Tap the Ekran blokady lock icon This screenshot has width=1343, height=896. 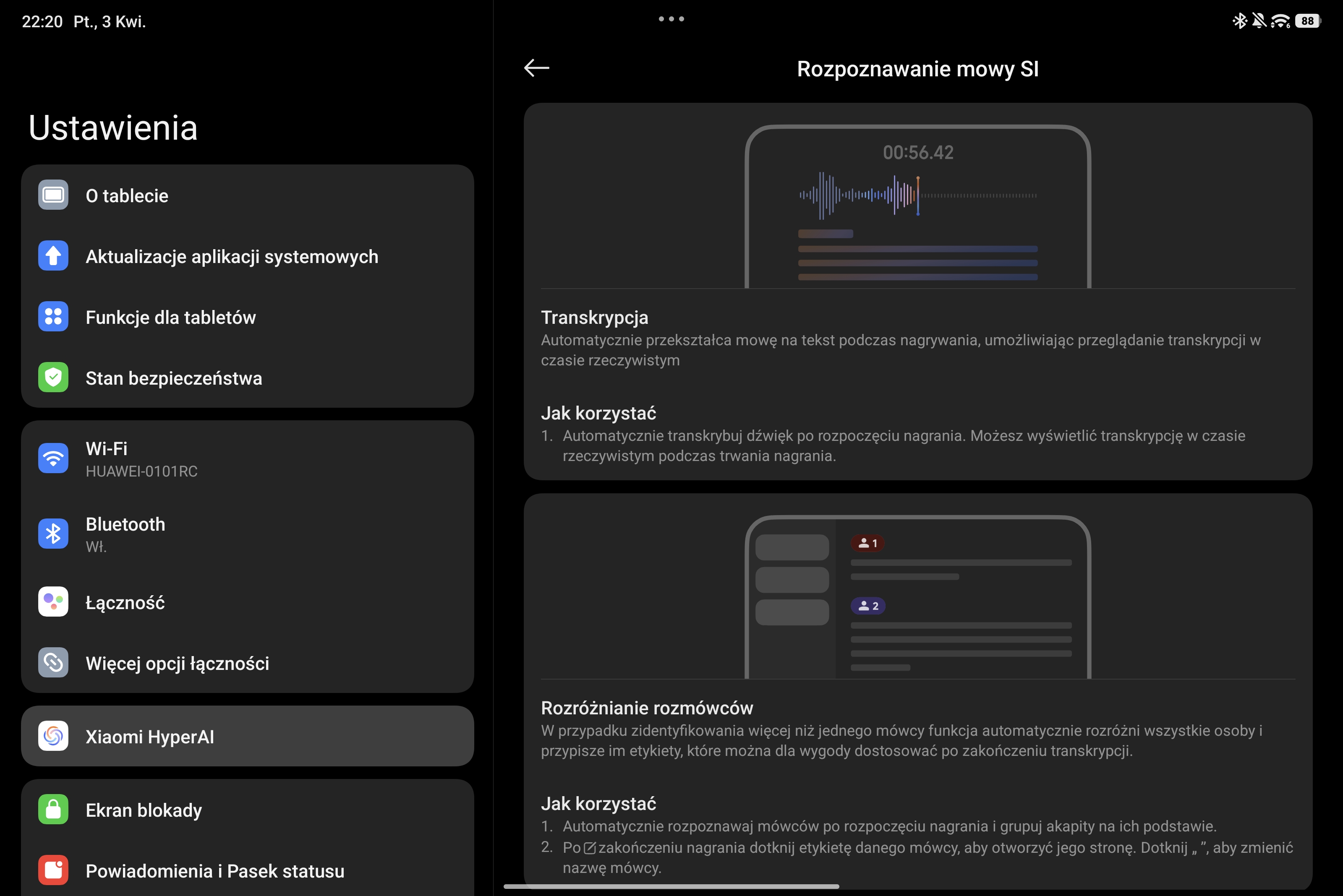click(53, 809)
